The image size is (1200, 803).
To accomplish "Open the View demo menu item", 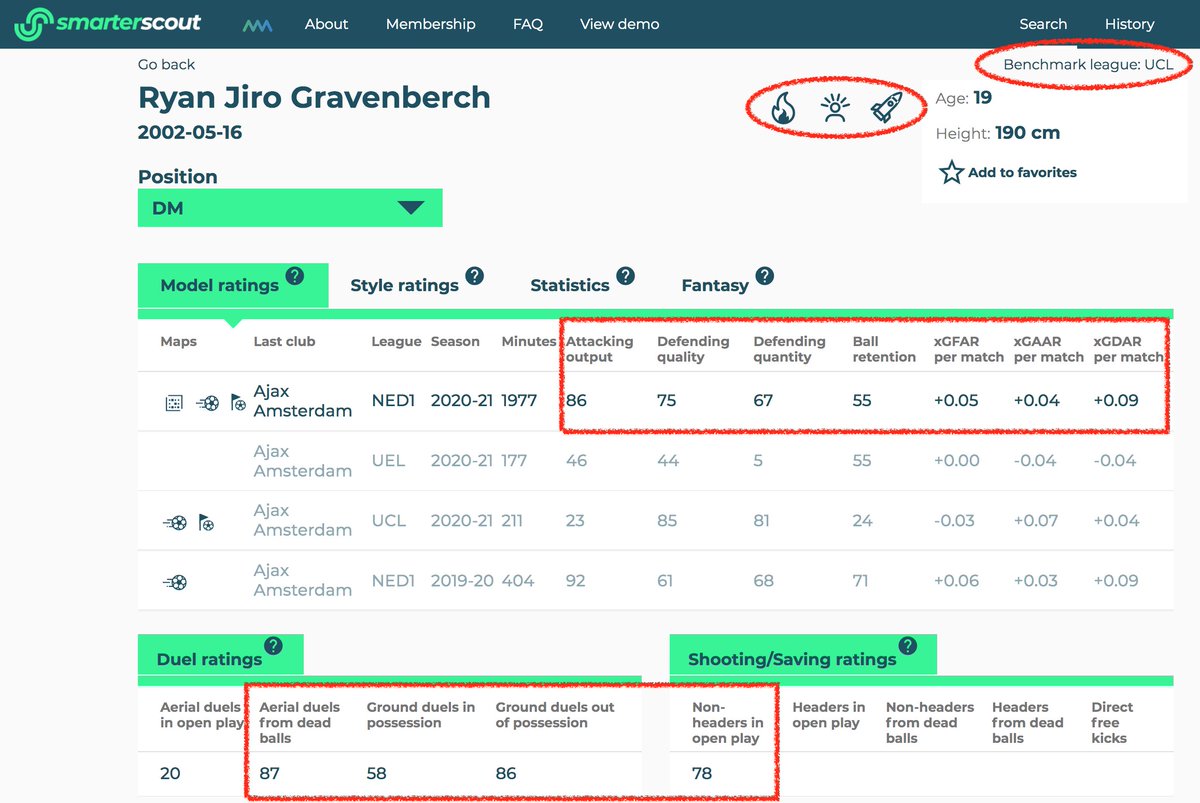I will point(620,24).
